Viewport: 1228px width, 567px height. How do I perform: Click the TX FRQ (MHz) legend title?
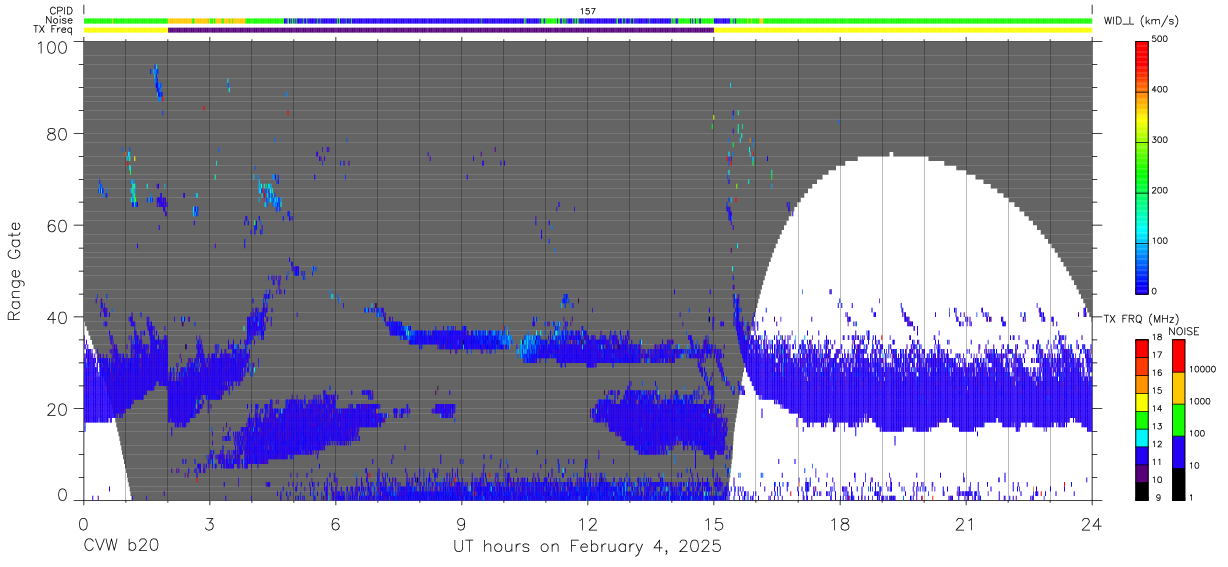tap(1142, 319)
